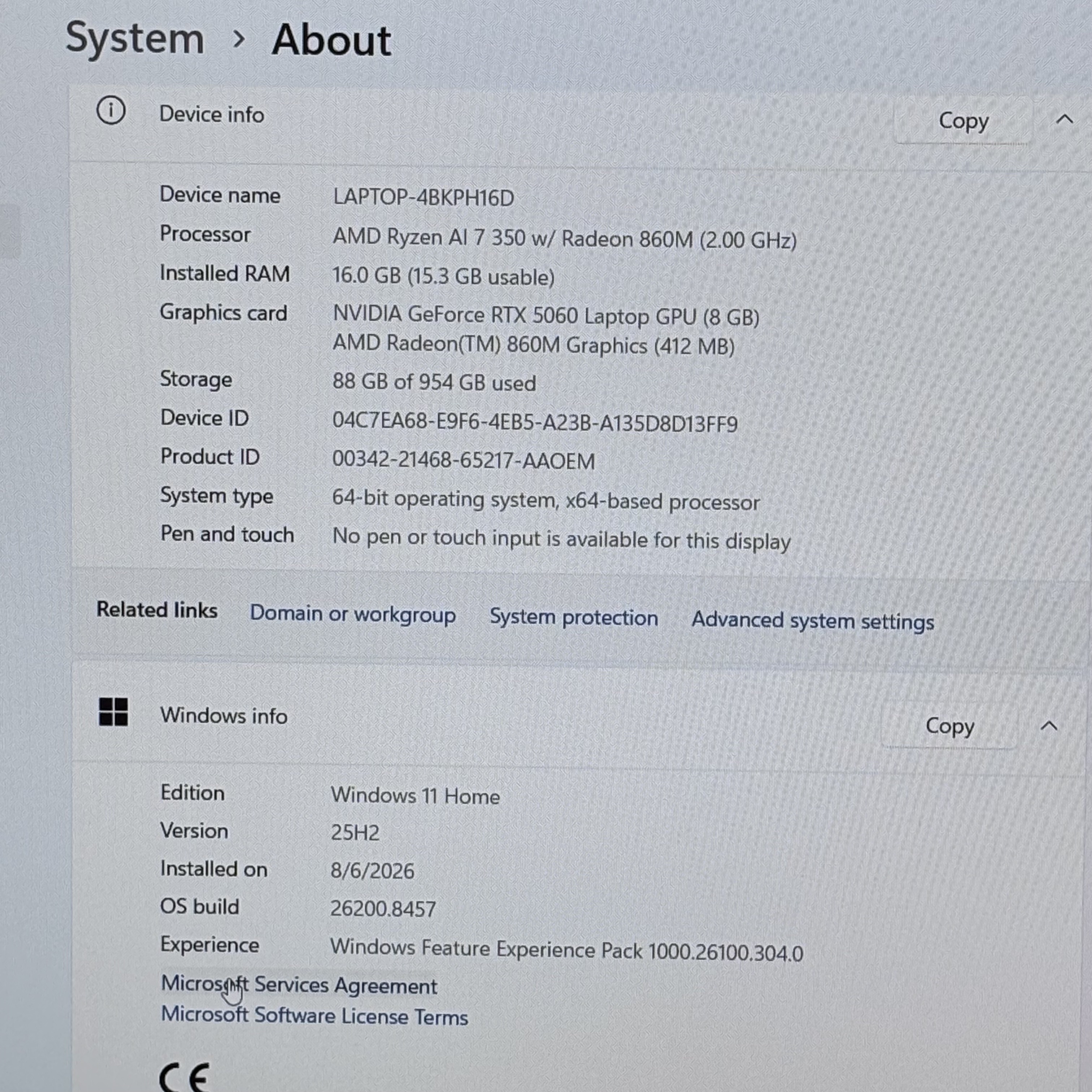Select the installed on date 8/6/2026
This screenshot has width=1092, height=1092.
point(372,871)
